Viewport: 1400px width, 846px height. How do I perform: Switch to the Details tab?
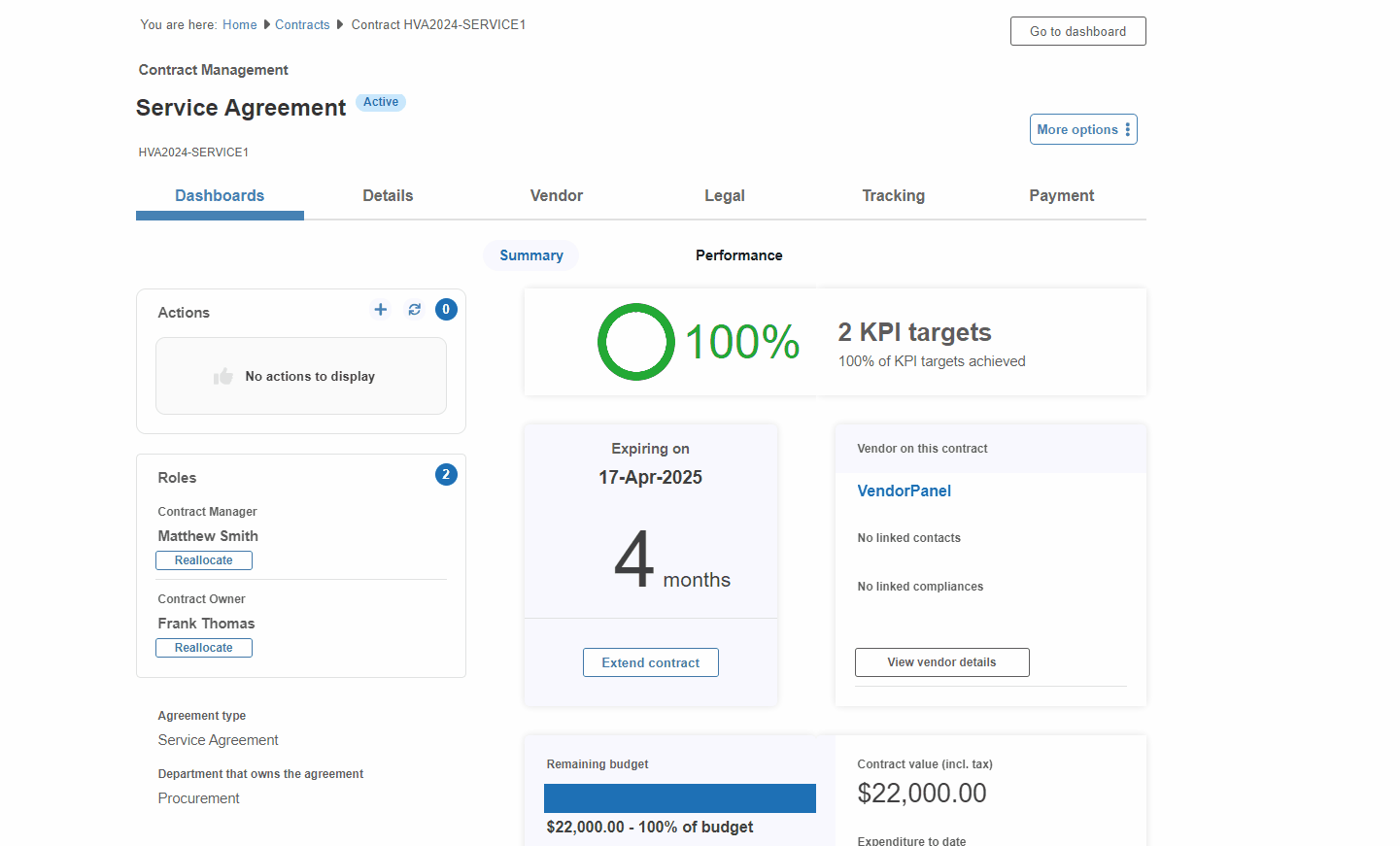click(388, 196)
